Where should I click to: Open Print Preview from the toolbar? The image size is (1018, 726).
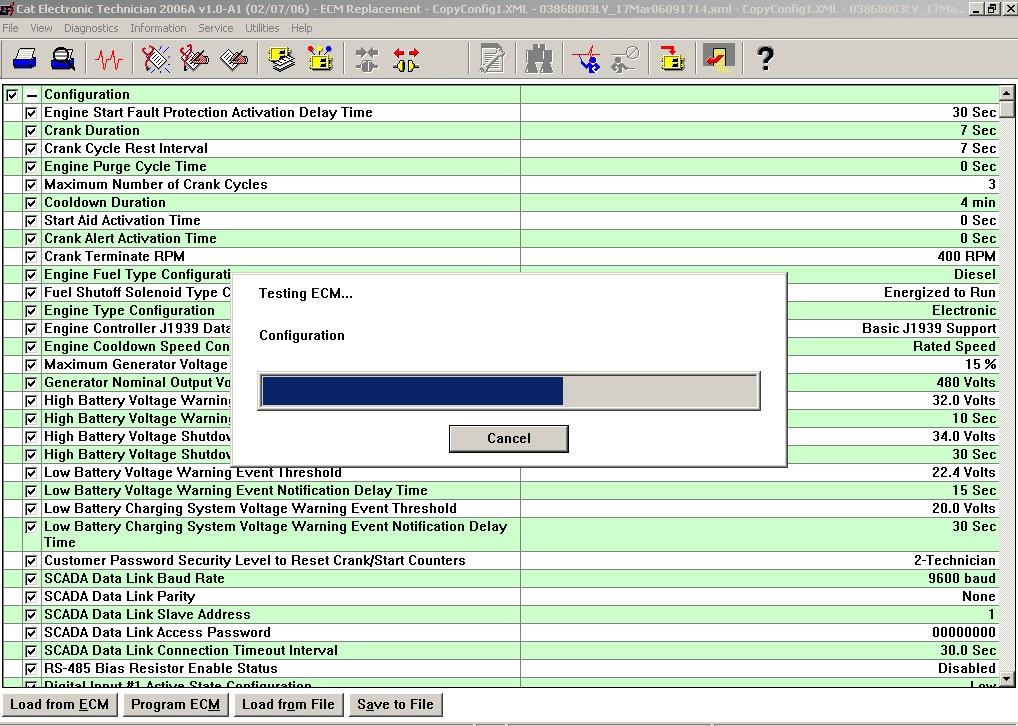63,59
